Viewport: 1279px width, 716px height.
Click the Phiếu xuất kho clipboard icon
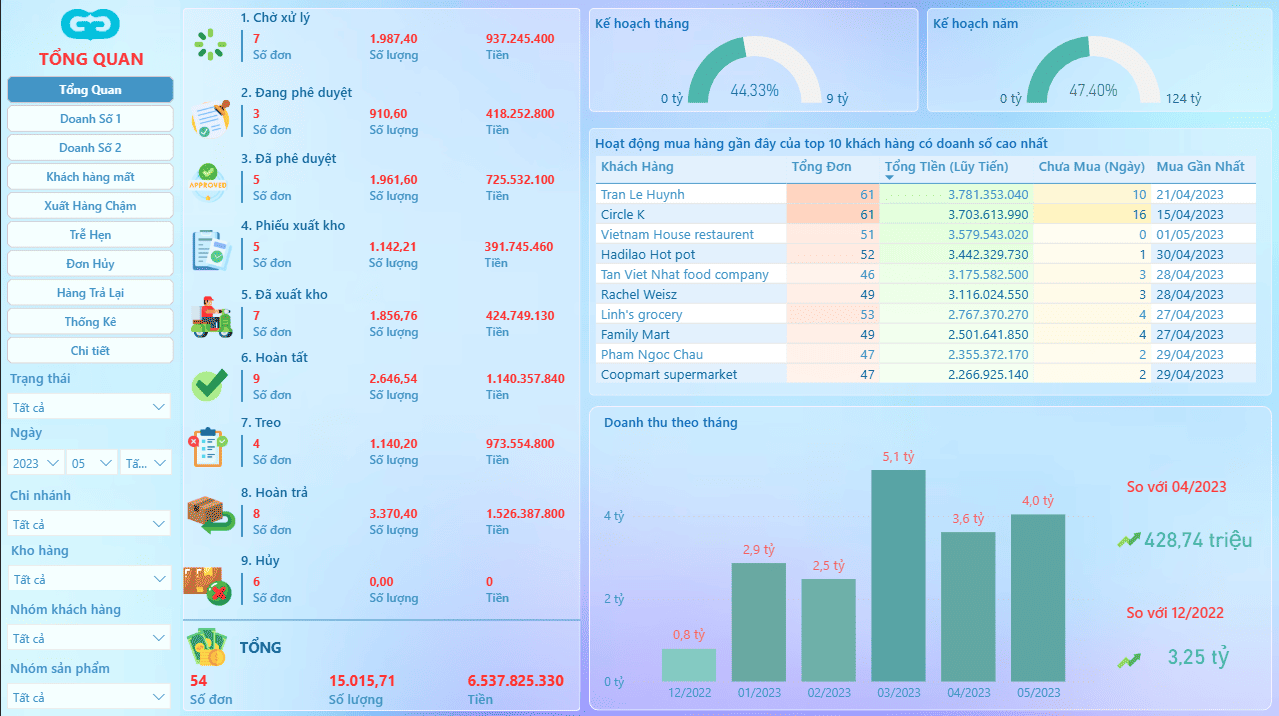(x=210, y=249)
